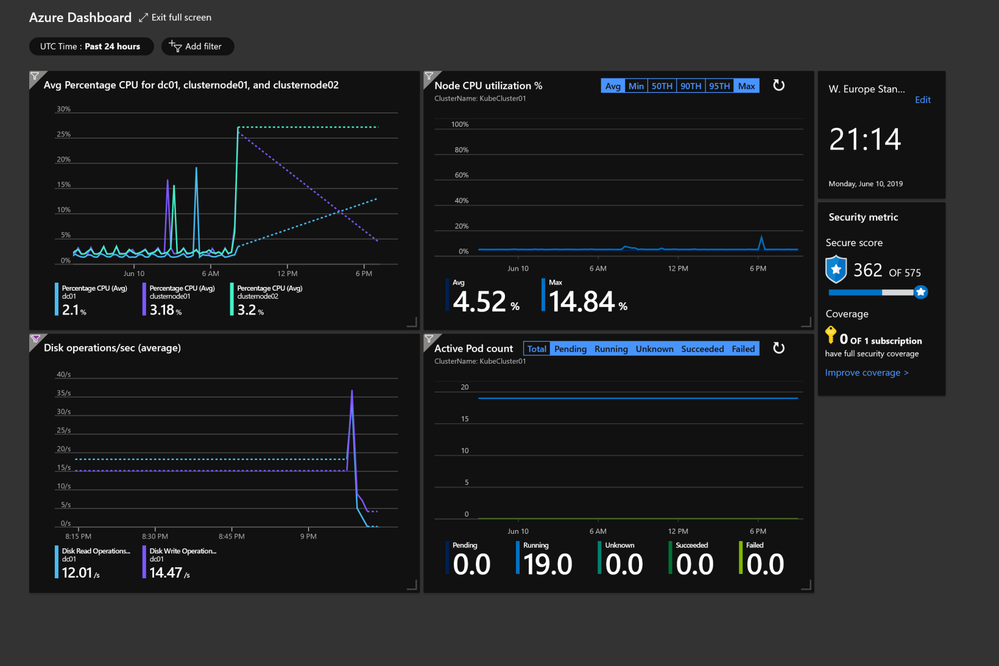The height and width of the screenshot is (666, 999).
Task: Click the Node CPU utilization % title
Action: pyautogui.click(x=488, y=85)
